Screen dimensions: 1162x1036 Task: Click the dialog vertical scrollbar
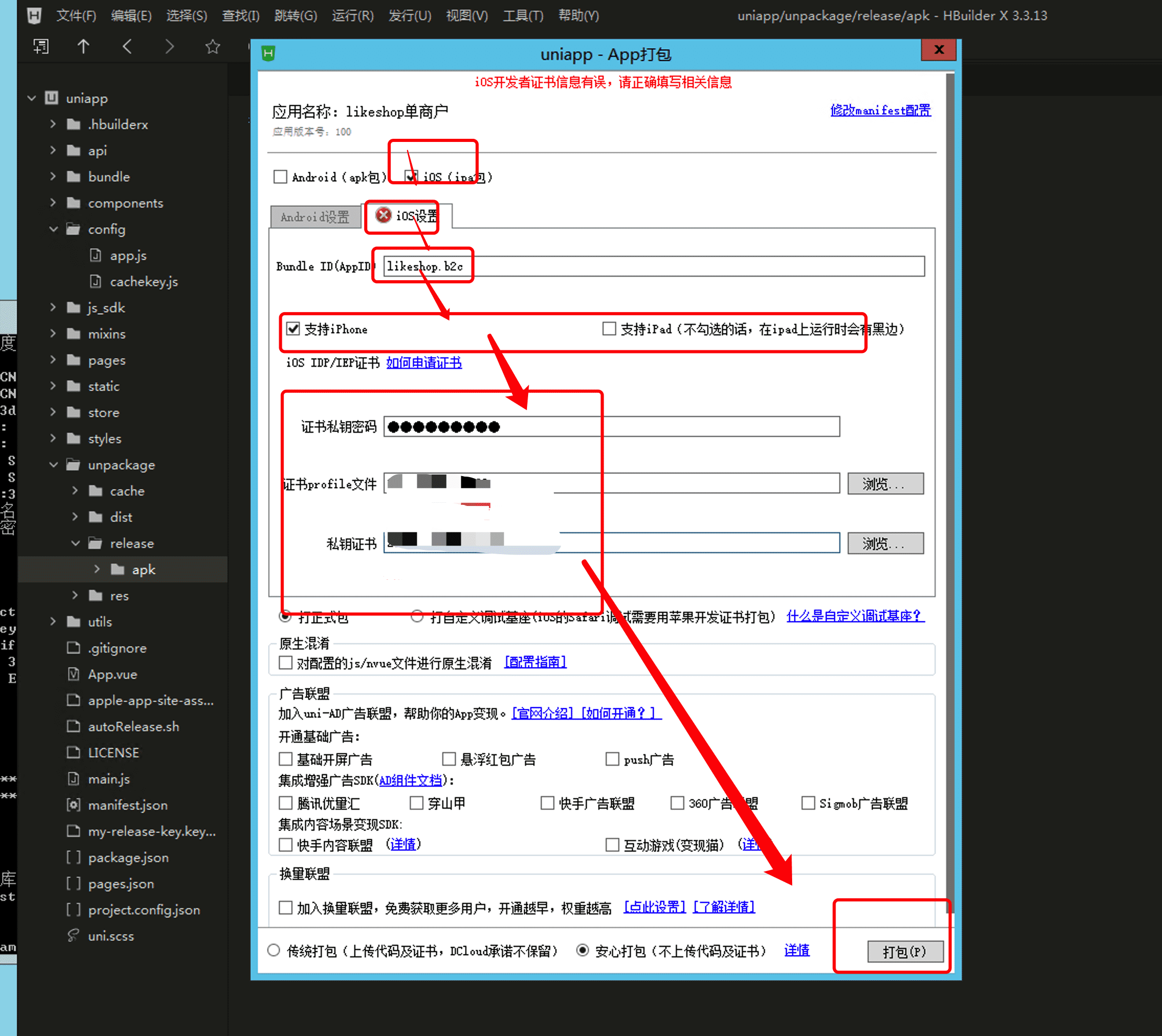tap(950, 493)
